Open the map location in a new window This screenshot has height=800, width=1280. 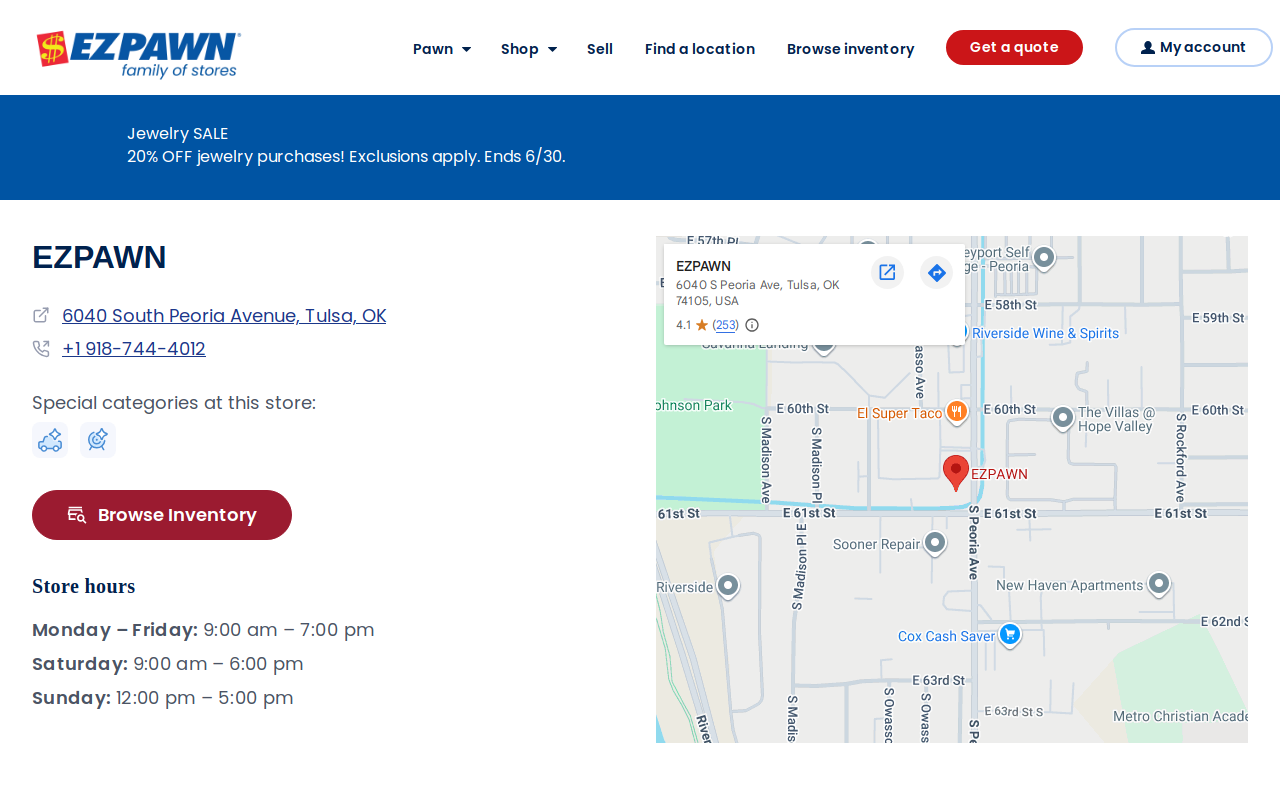point(887,272)
